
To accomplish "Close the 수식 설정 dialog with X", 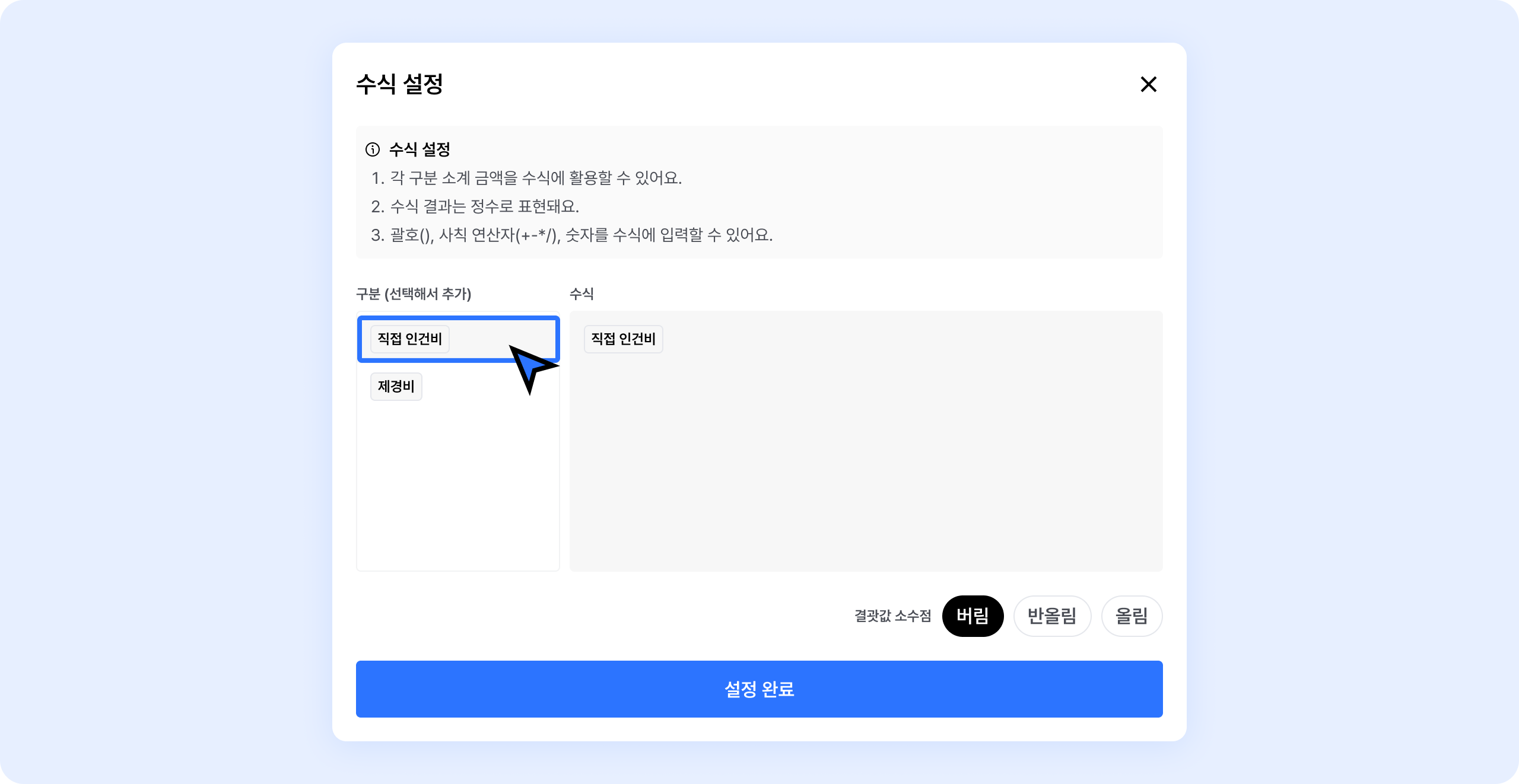I will tap(1148, 84).
